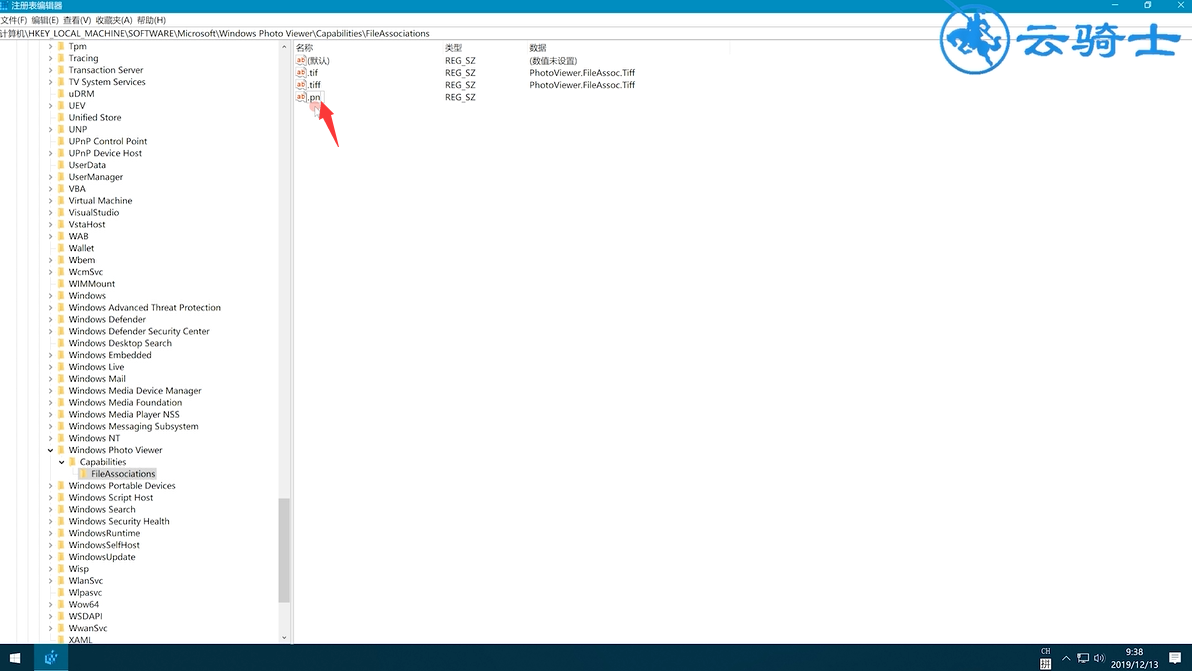Select the Windows Defender Security Center key
Image resolution: width=1192 pixels, height=671 pixels.
(x=139, y=331)
